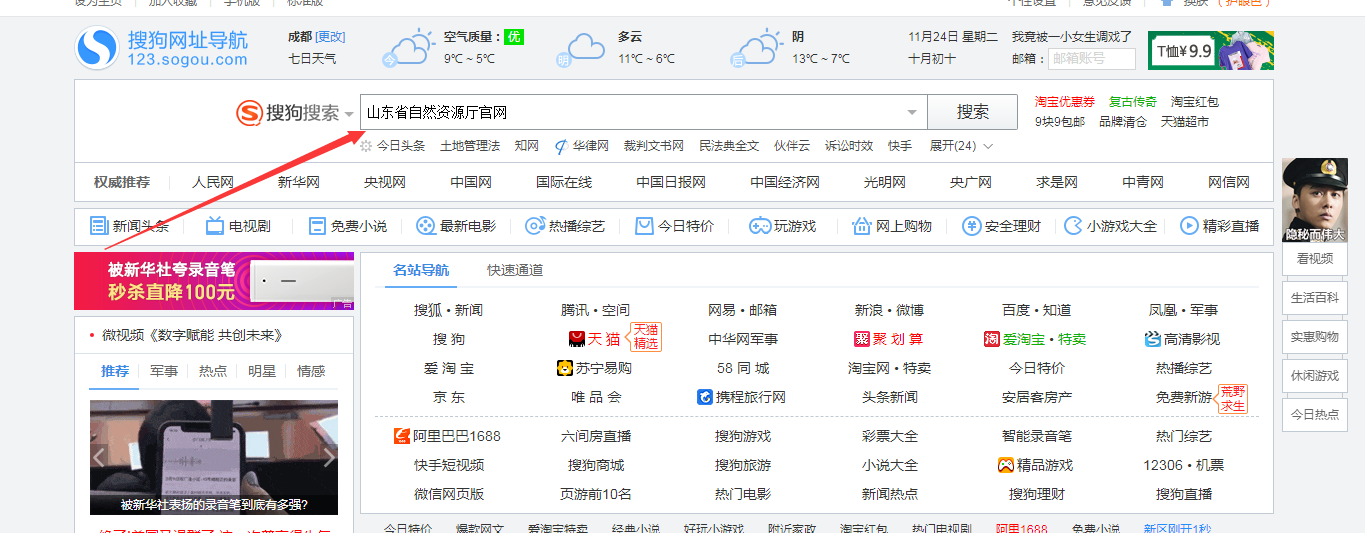Select the 明星 news tab
The width and height of the screenshot is (1365, 533).
tap(262, 371)
